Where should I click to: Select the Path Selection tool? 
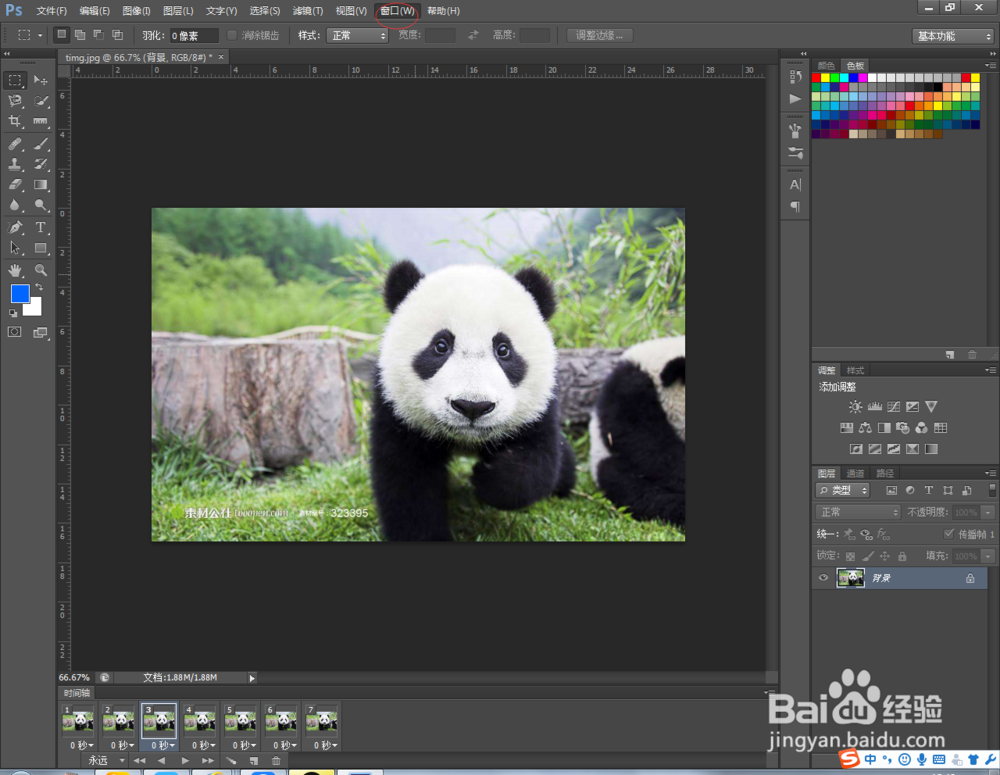pyautogui.click(x=15, y=247)
